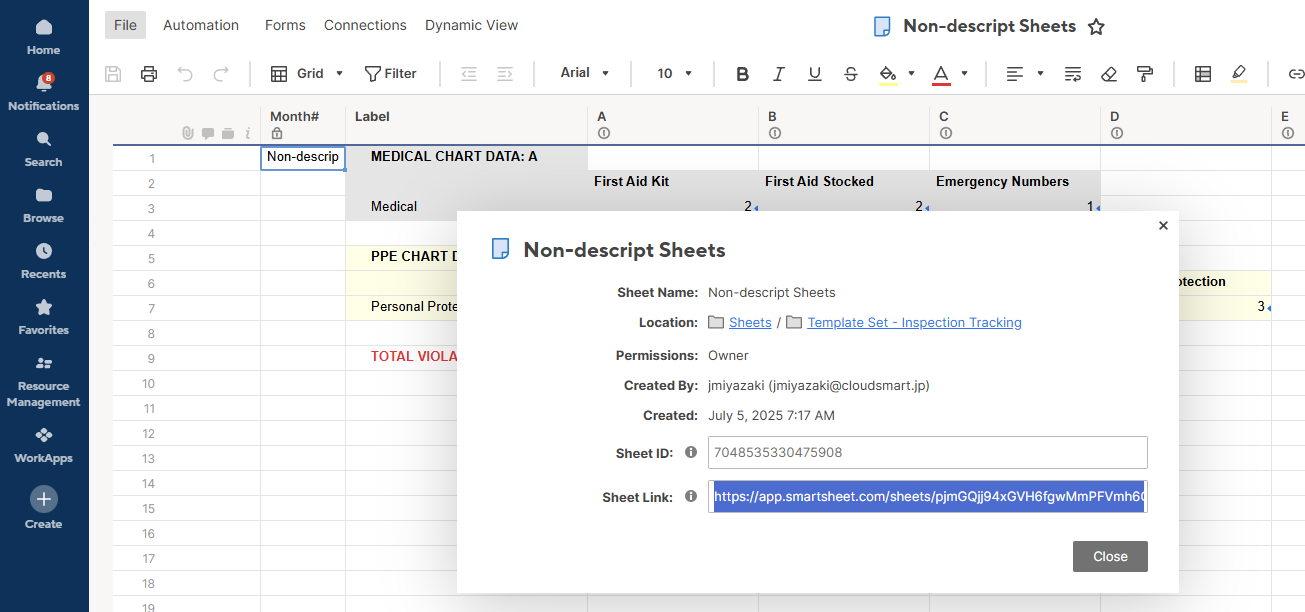Open Recents in sidebar
The width and height of the screenshot is (1305, 612).
click(44, 262)
